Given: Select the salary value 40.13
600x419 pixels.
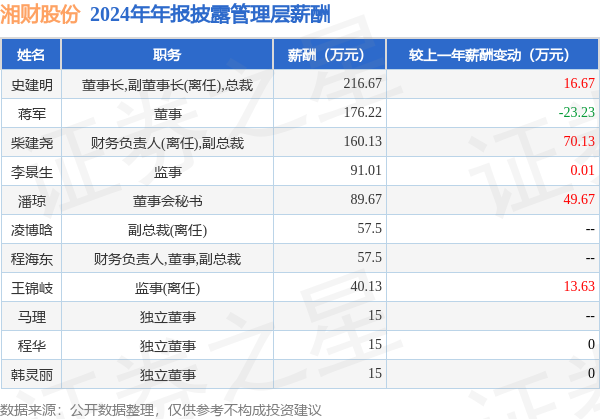Looking at the screenshot, I should 366,286.
